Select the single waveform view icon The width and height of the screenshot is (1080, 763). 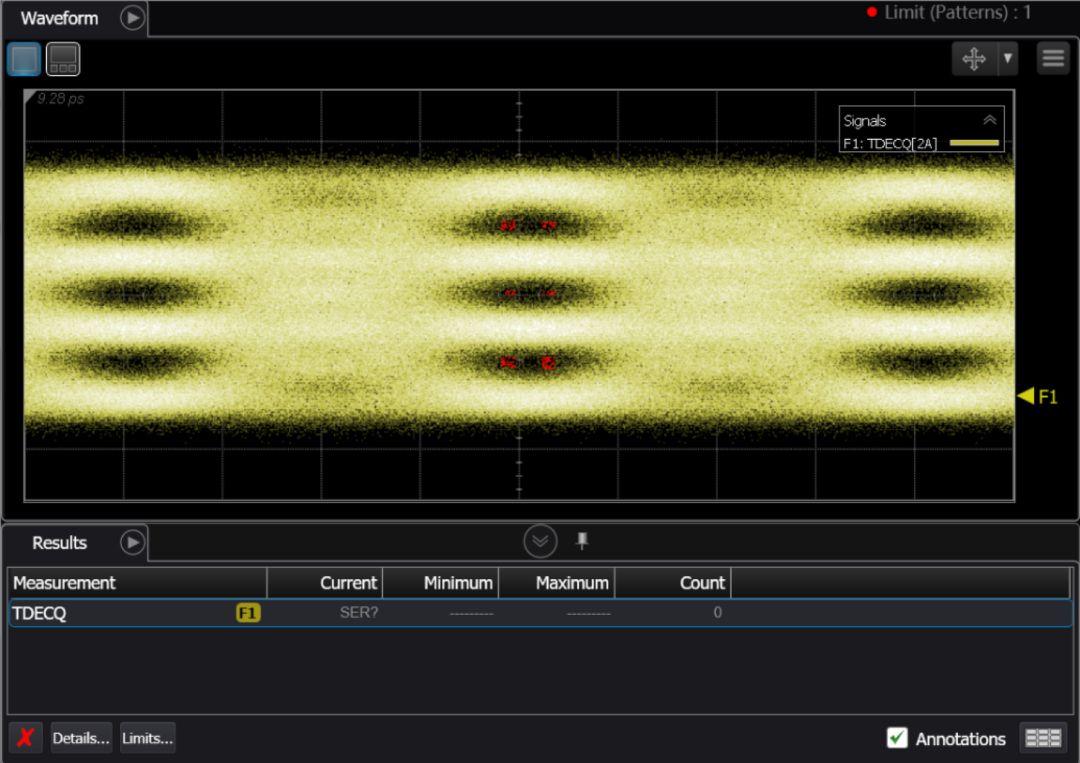pyautogui.click(x=24, y=59)
